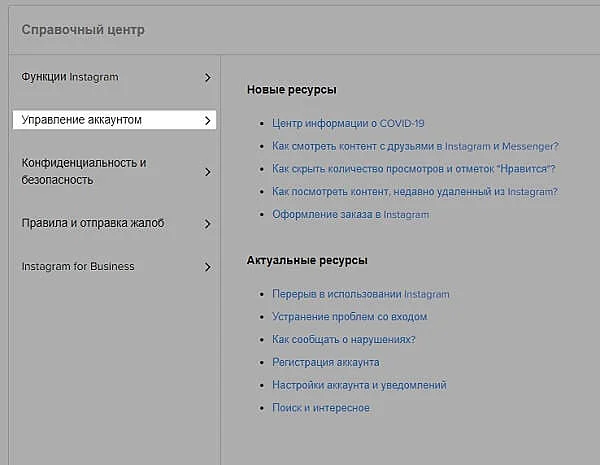This screenshot has height=465, width=600.
Task: Open Конфиденциальность и безопасность section
Action: (x=84, y=171)
